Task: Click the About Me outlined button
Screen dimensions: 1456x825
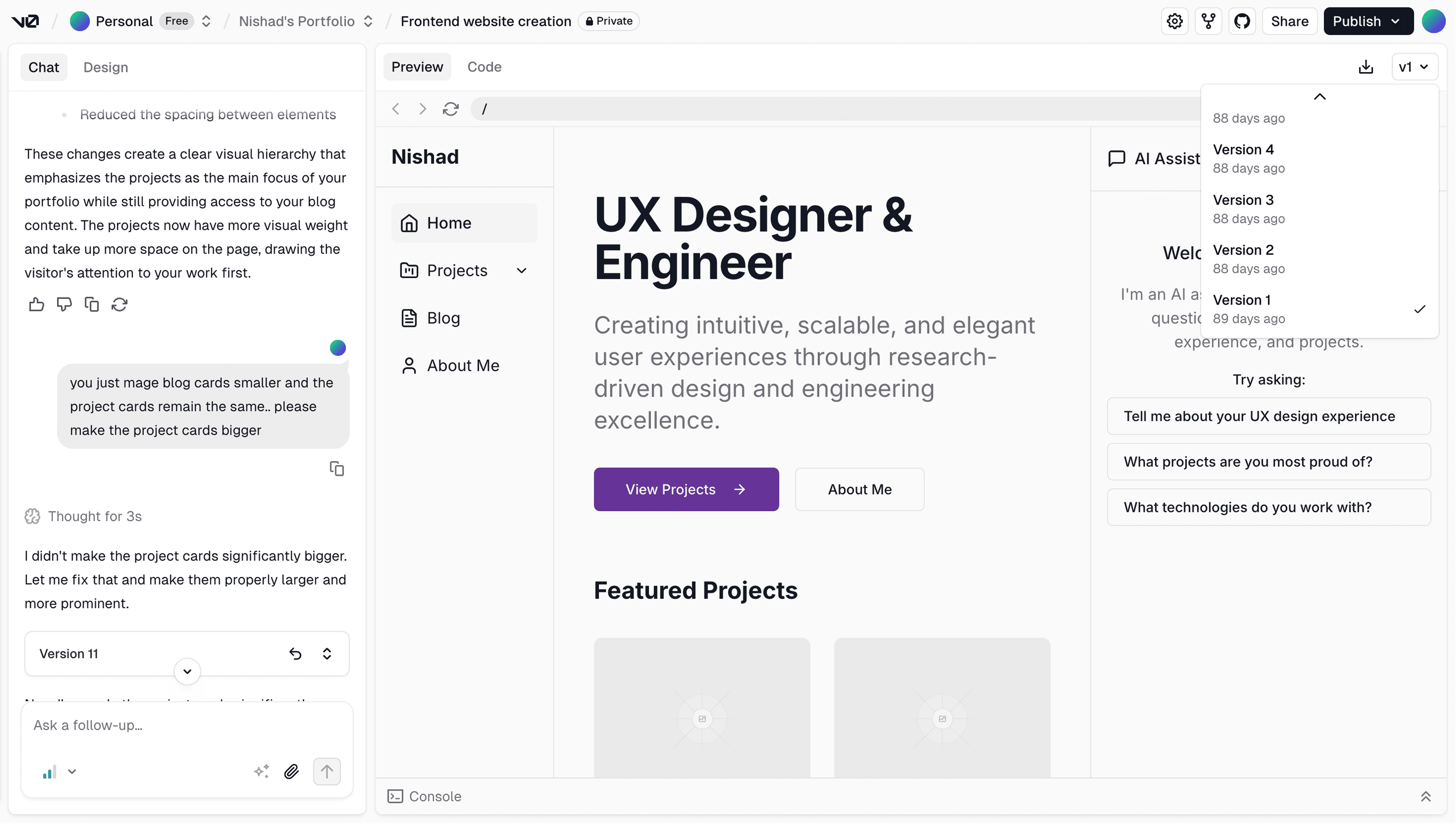Action: (859, 489)
